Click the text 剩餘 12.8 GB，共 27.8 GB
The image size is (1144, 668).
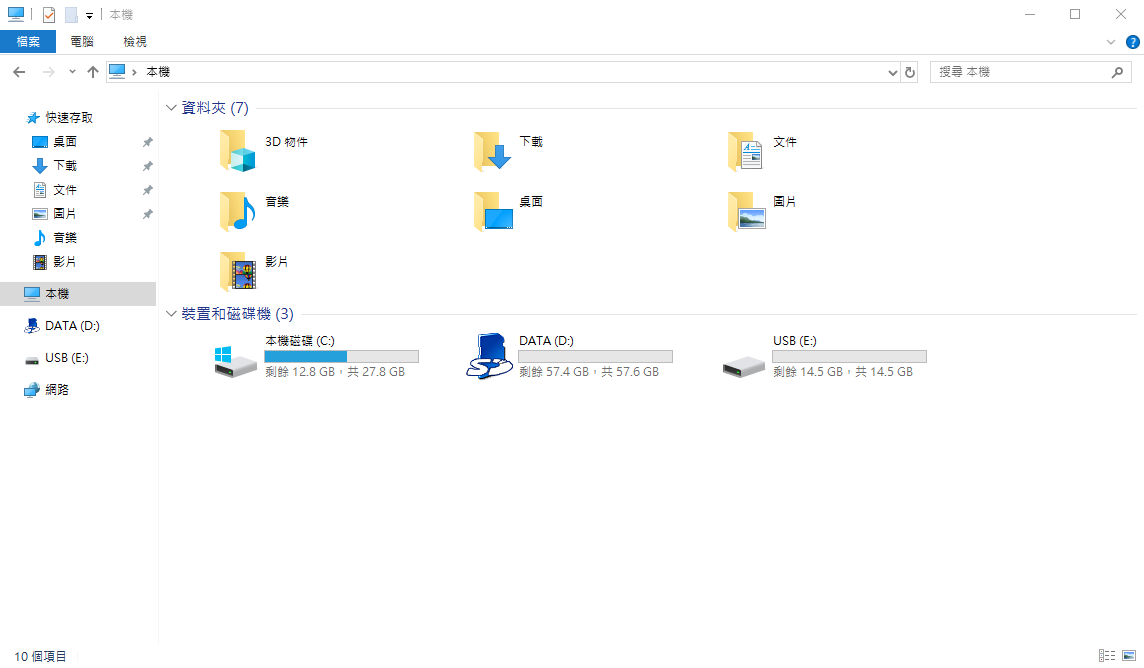335,372
